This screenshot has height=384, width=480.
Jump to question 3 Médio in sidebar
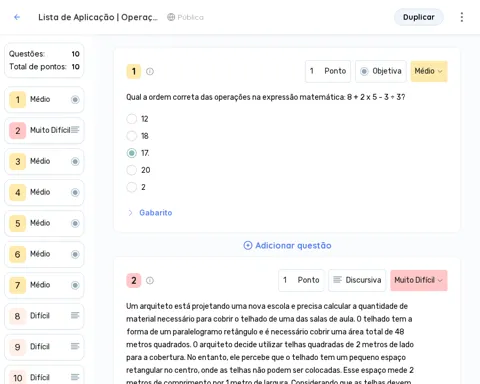point(44,161)
